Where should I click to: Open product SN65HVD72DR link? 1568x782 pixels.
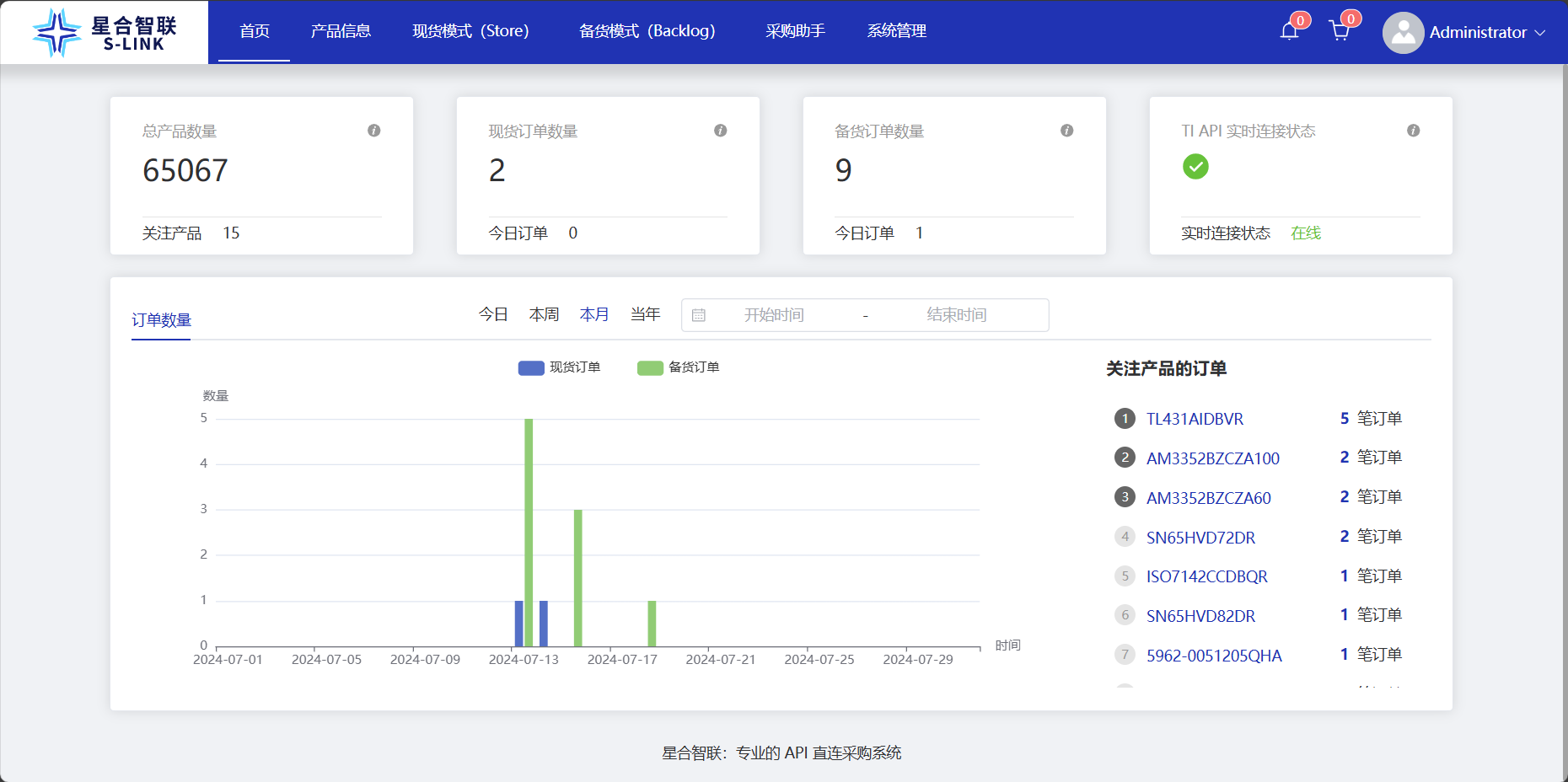coord(1200,538)
